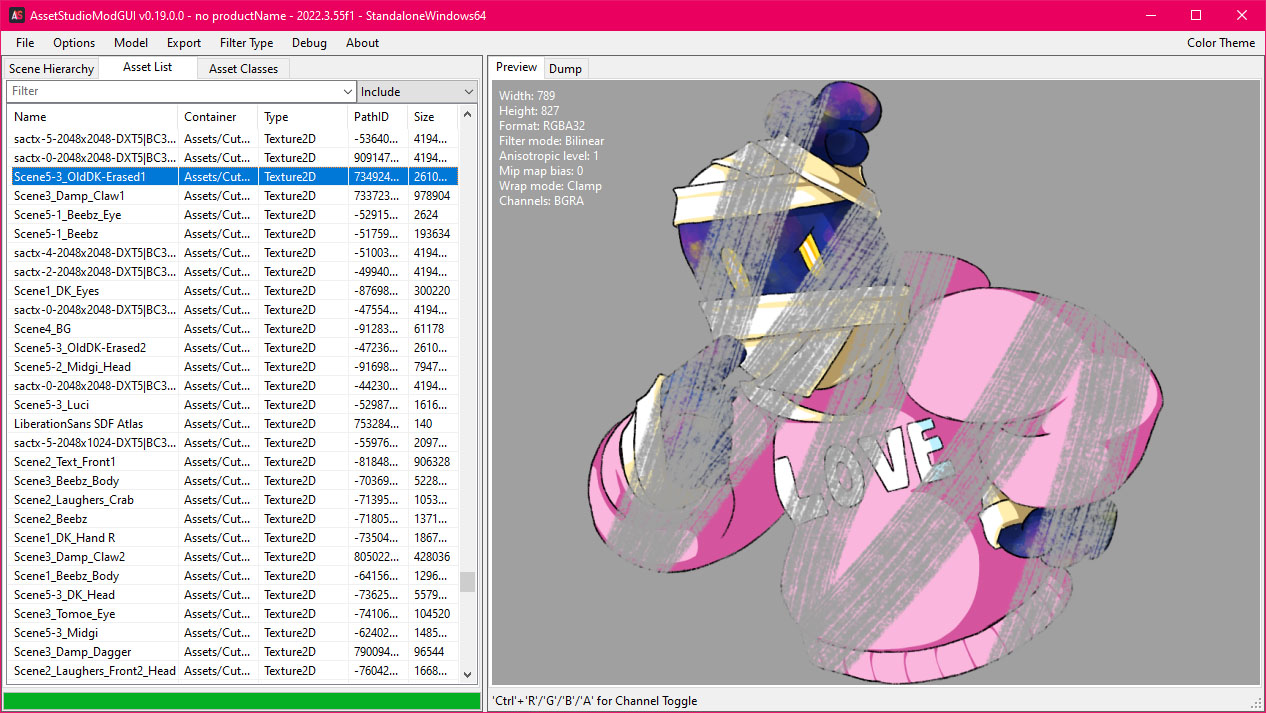Click size value 978904
The image size is (1266, 713).
tap(432, 196)
